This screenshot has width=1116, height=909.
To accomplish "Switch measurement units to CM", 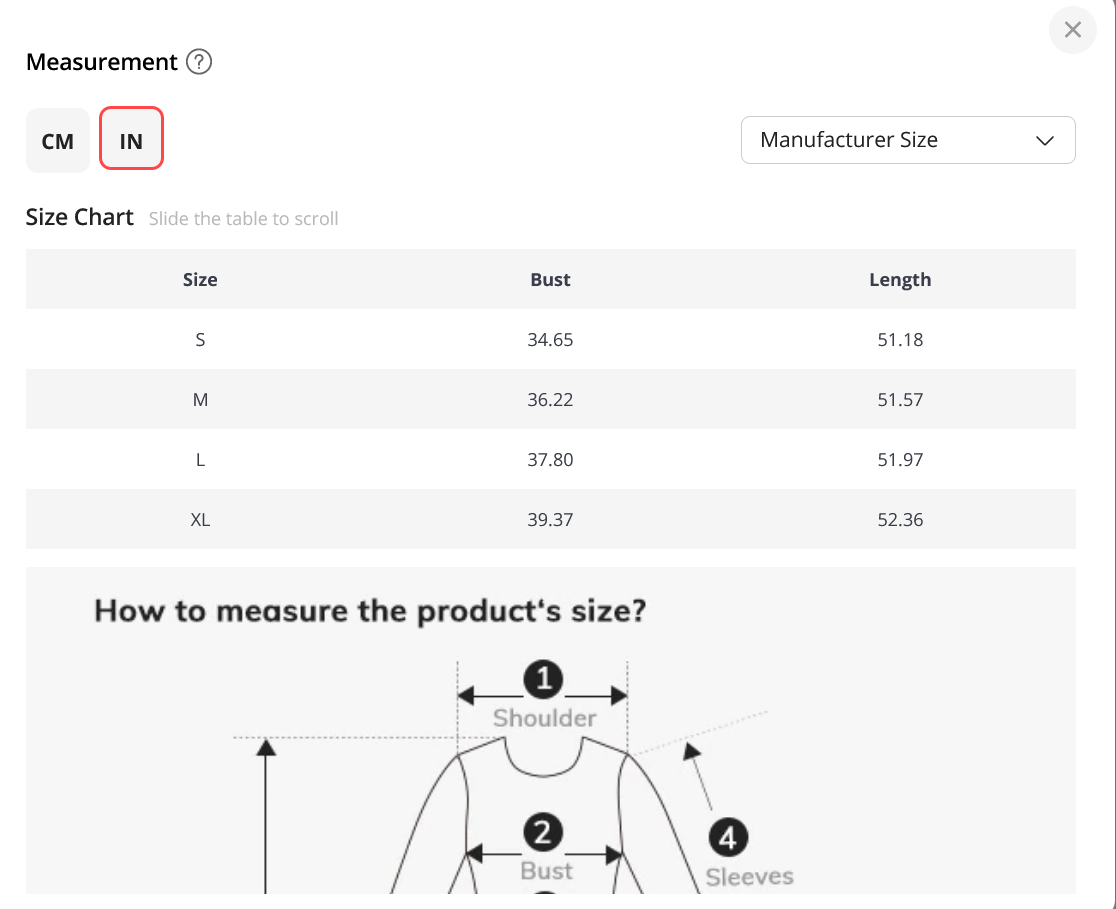I will click(x=58, y=141).
